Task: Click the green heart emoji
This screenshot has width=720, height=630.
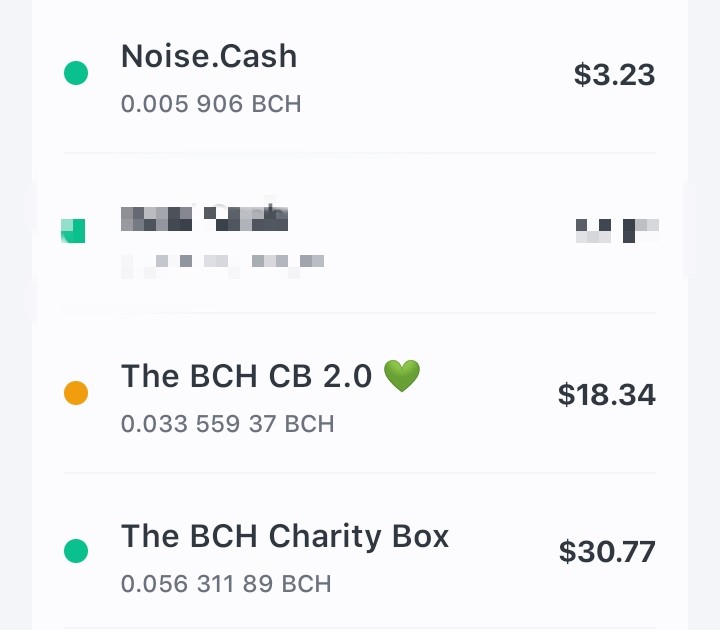Action: tap(402, 376)
